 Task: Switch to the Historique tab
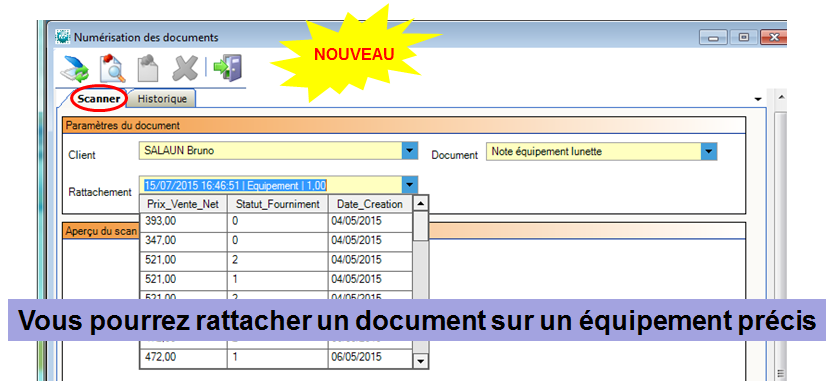click(162, 99)
